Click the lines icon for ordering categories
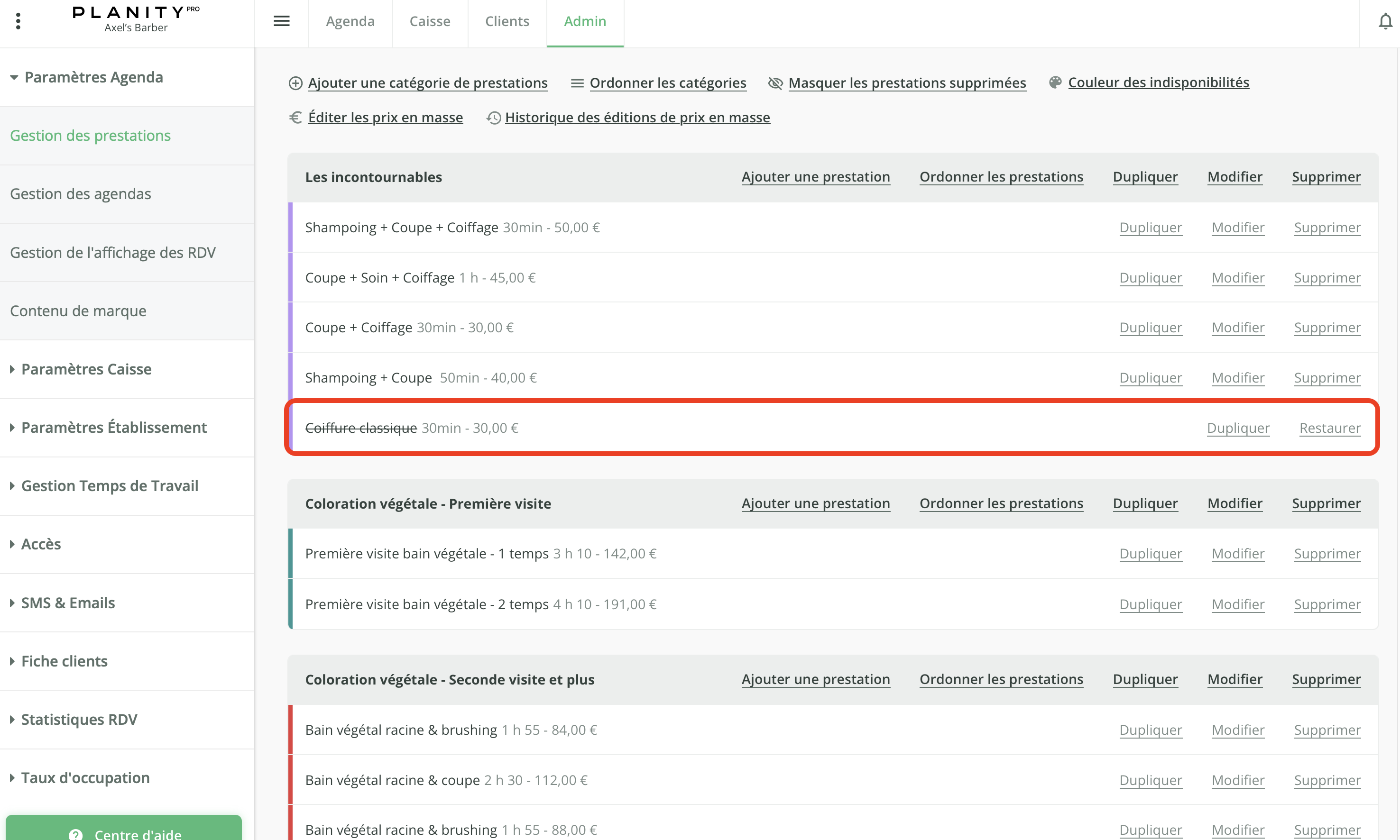The image size is (1400, 840). (x=577, y=83)
